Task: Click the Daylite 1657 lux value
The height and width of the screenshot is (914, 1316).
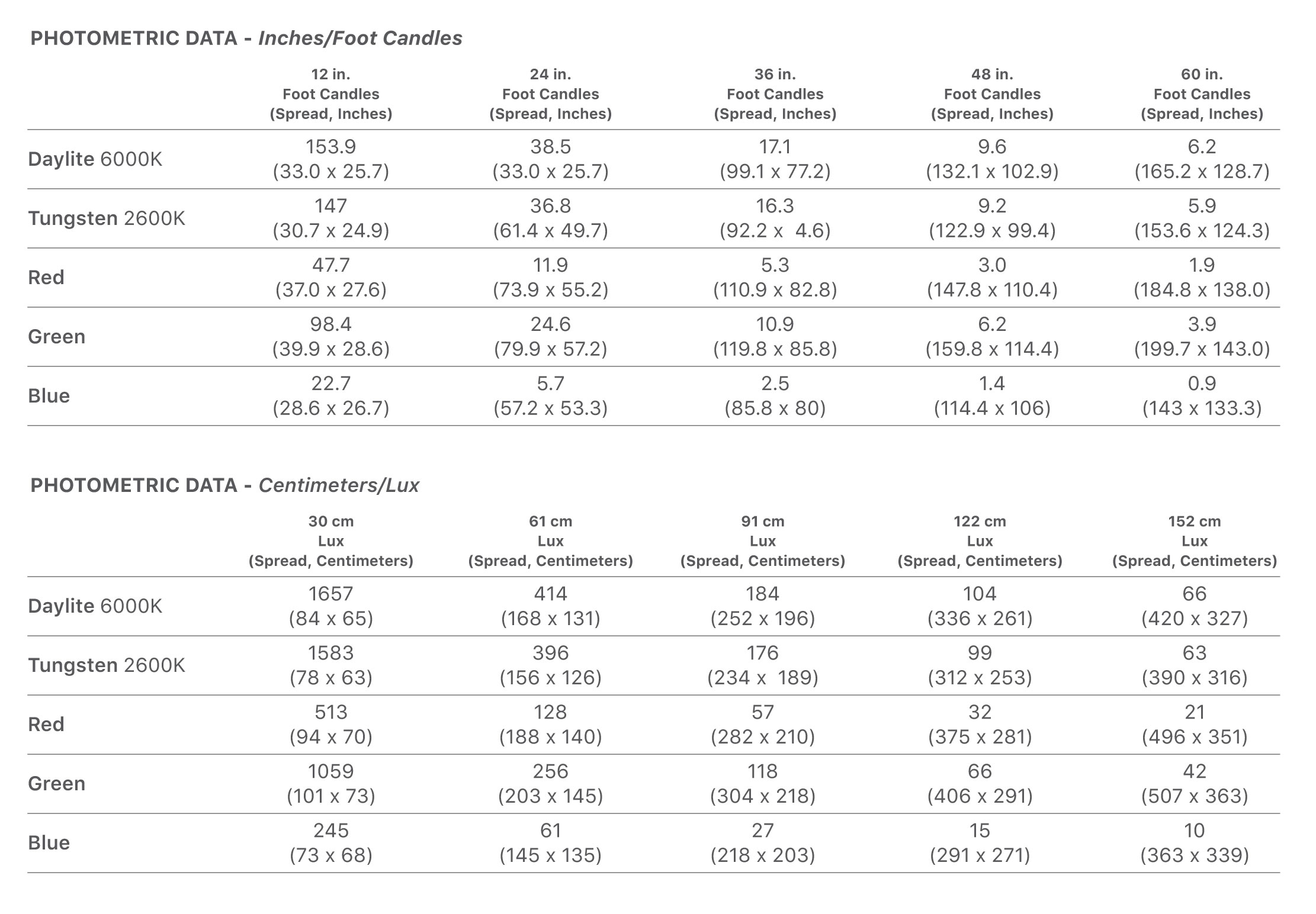Action: (330, 594)
